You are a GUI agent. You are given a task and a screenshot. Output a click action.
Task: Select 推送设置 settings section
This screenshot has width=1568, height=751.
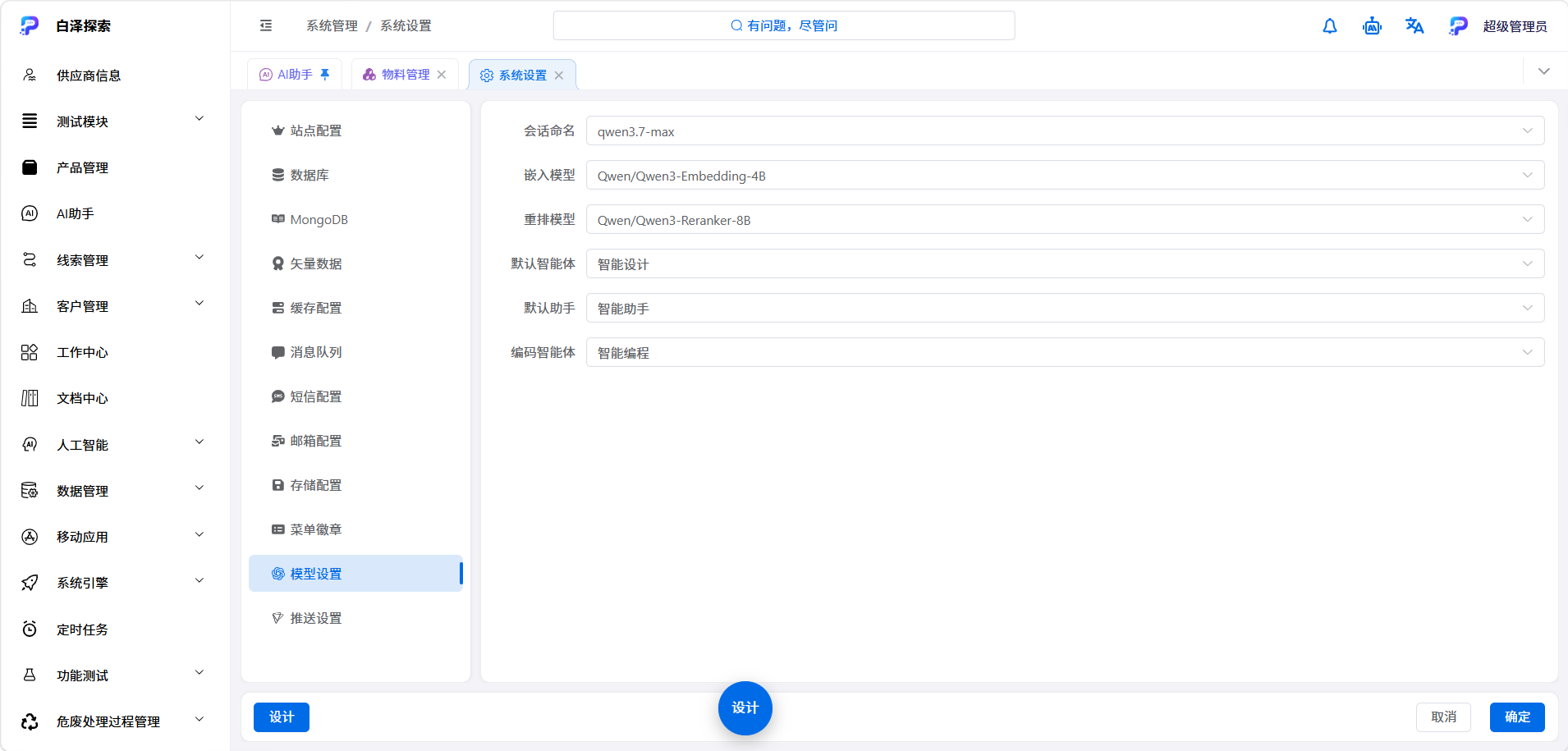(x=355, y=618)
